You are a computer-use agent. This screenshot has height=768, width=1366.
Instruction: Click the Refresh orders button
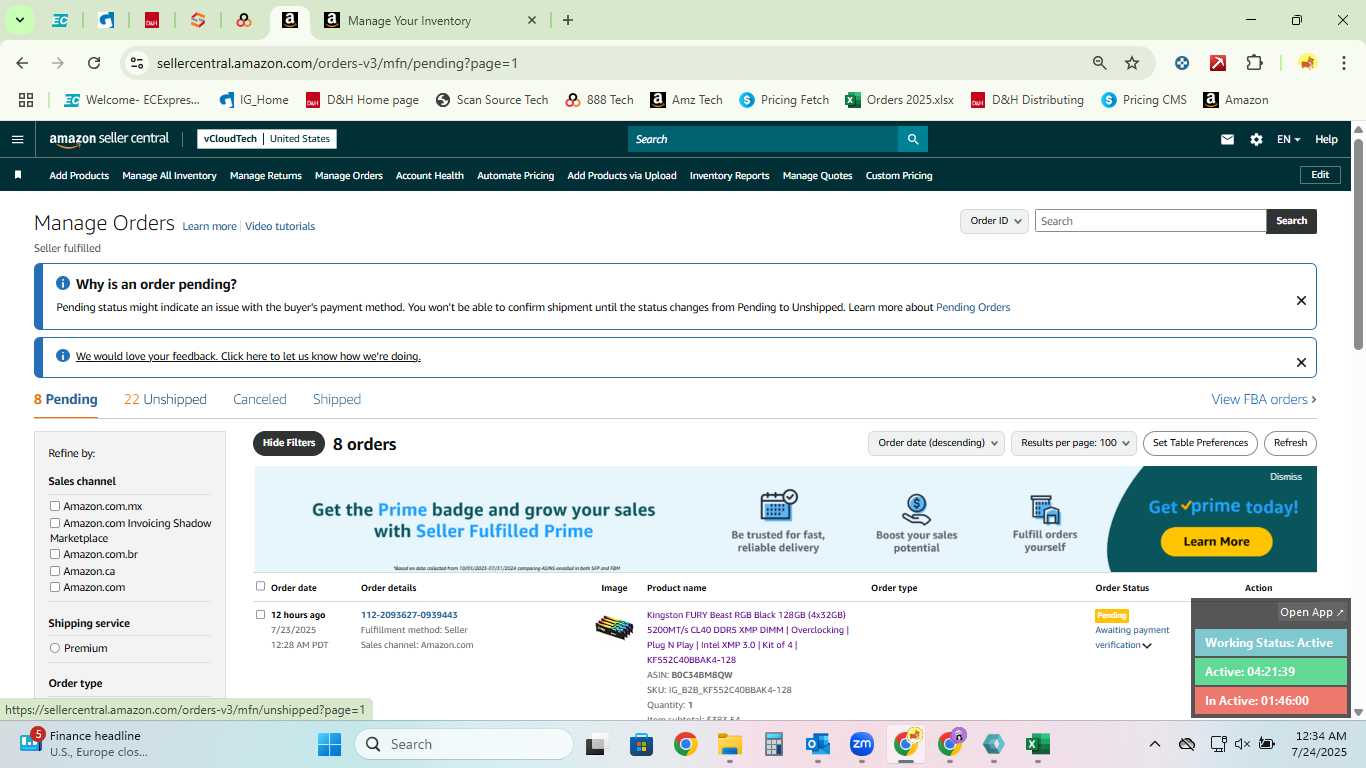click(1290, 443)
